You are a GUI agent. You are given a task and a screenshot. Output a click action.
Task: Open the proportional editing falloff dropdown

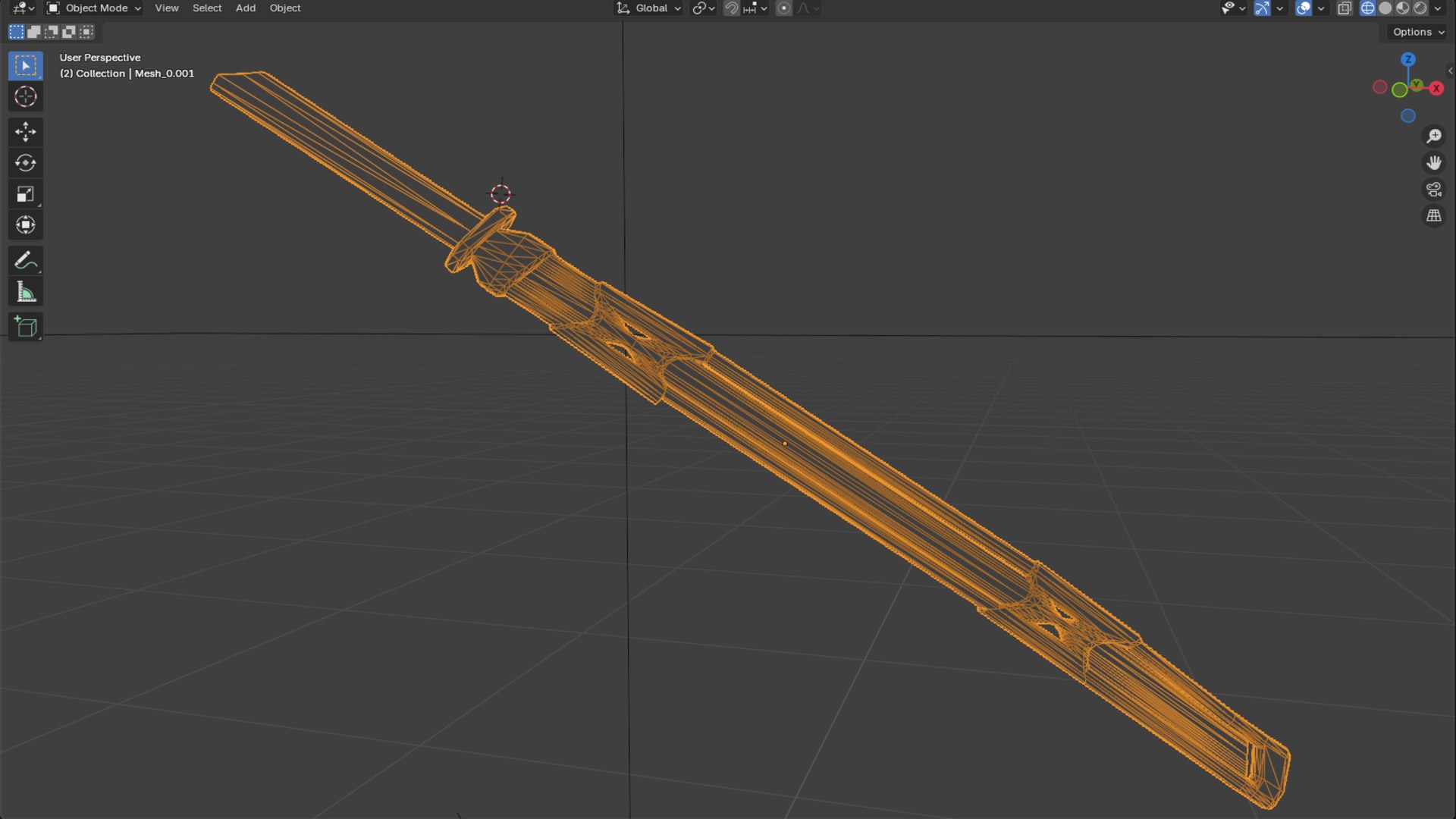point(808,8)
